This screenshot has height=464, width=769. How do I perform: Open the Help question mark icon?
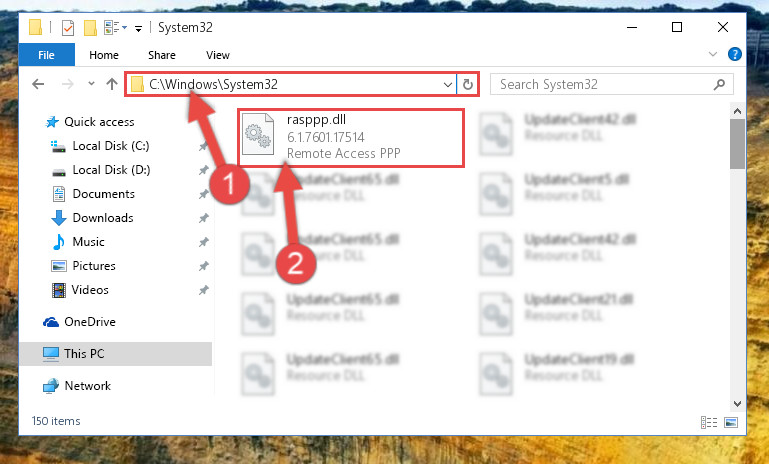tap(734, 54)
